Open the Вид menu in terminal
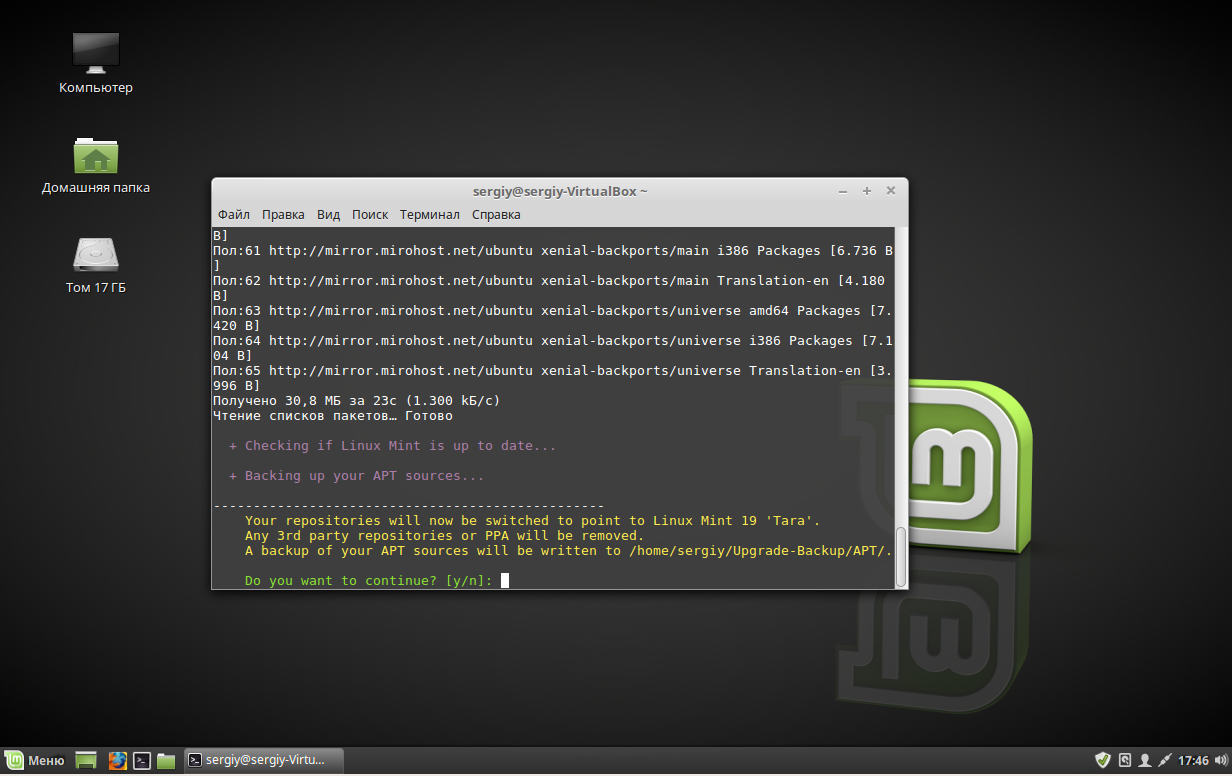This screenshot has width=1232, height=776. point(328,215)
